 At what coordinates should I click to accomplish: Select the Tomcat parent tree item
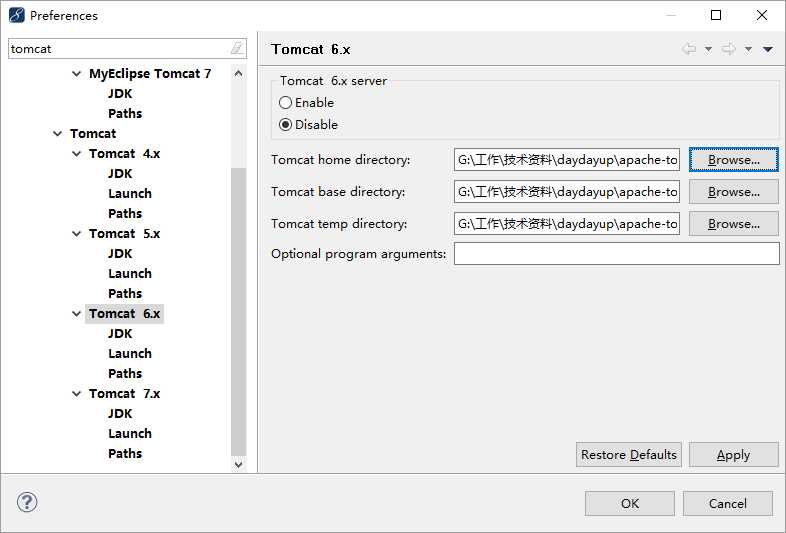(x=93, y=133)
